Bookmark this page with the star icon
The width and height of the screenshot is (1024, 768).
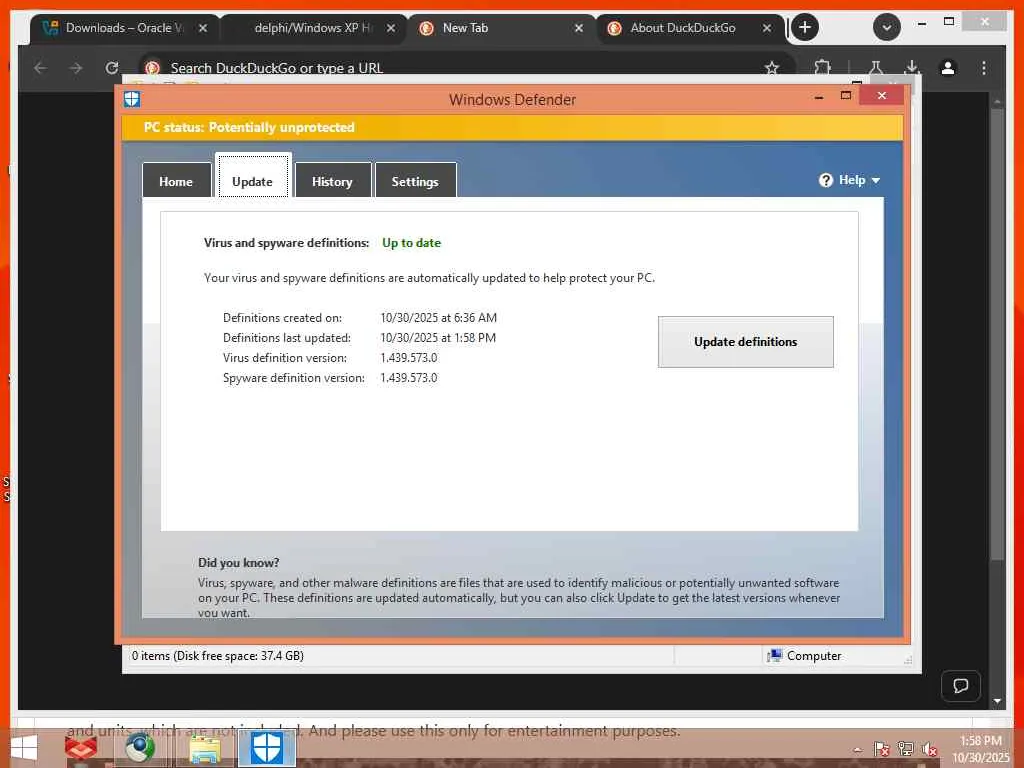point(772,68)
